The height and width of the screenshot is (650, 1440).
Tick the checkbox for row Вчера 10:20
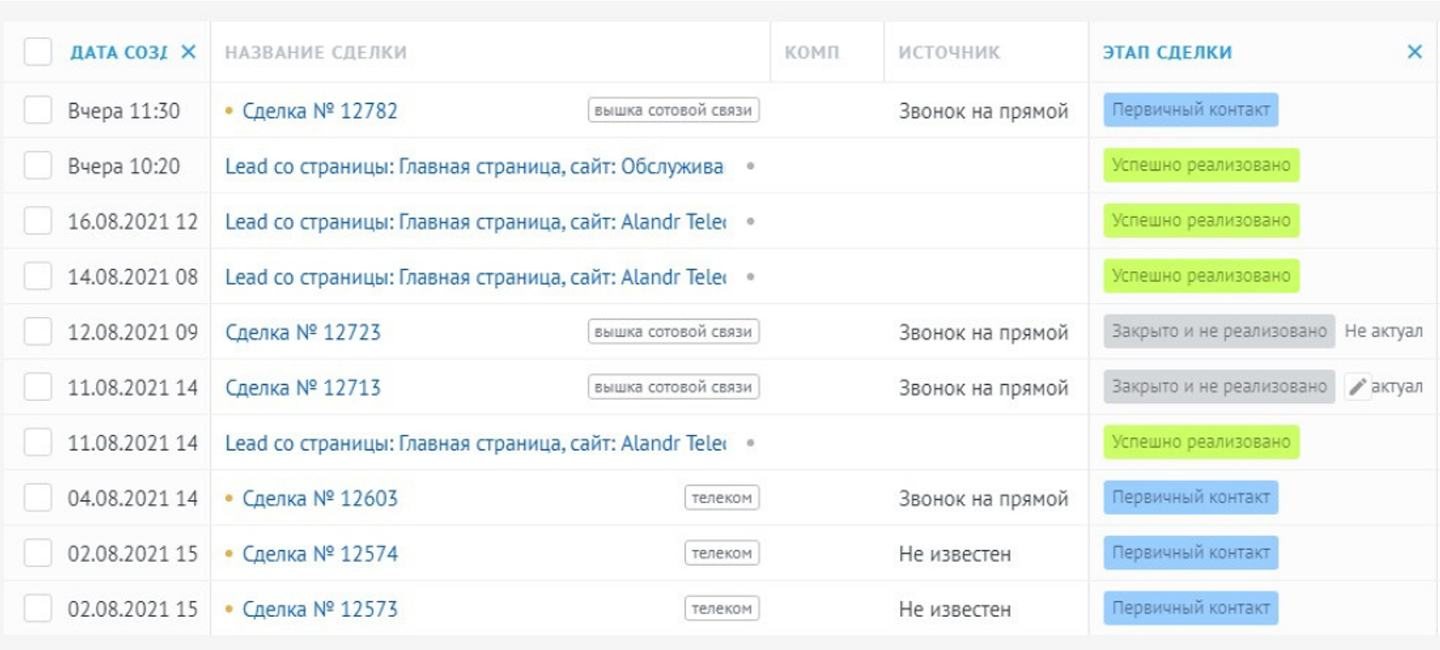click(38, 166)
